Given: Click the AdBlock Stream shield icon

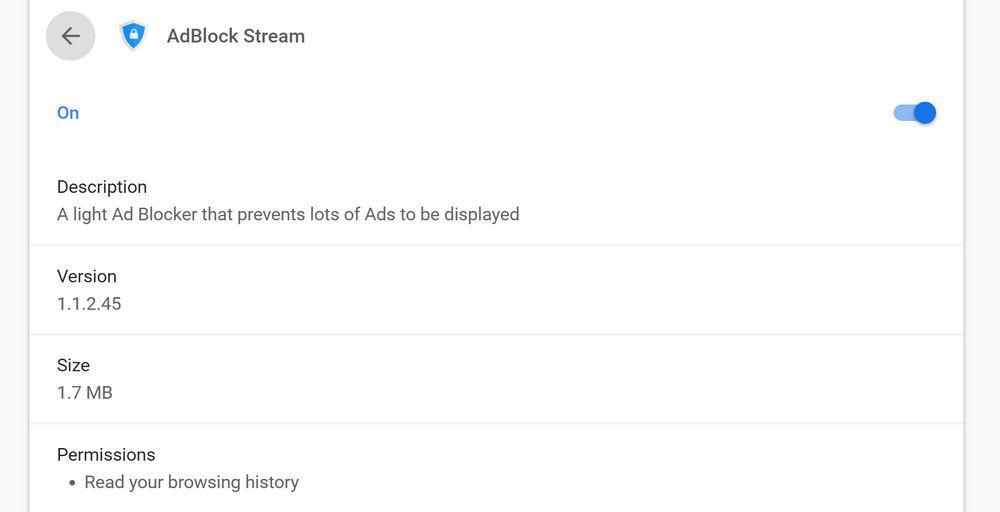Looking at the screenshot, I should click(133, 36).
